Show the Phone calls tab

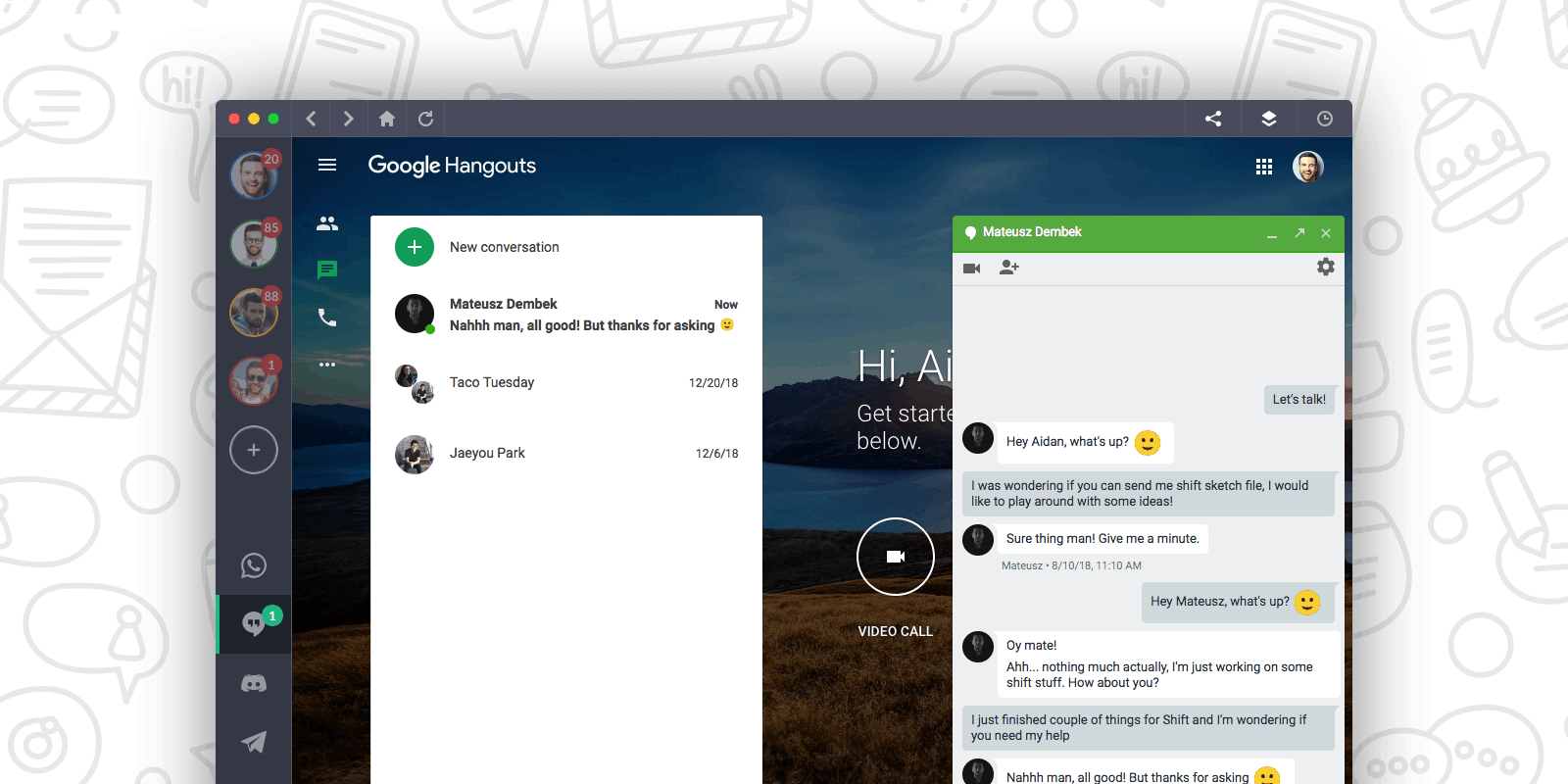coord(327,318)
